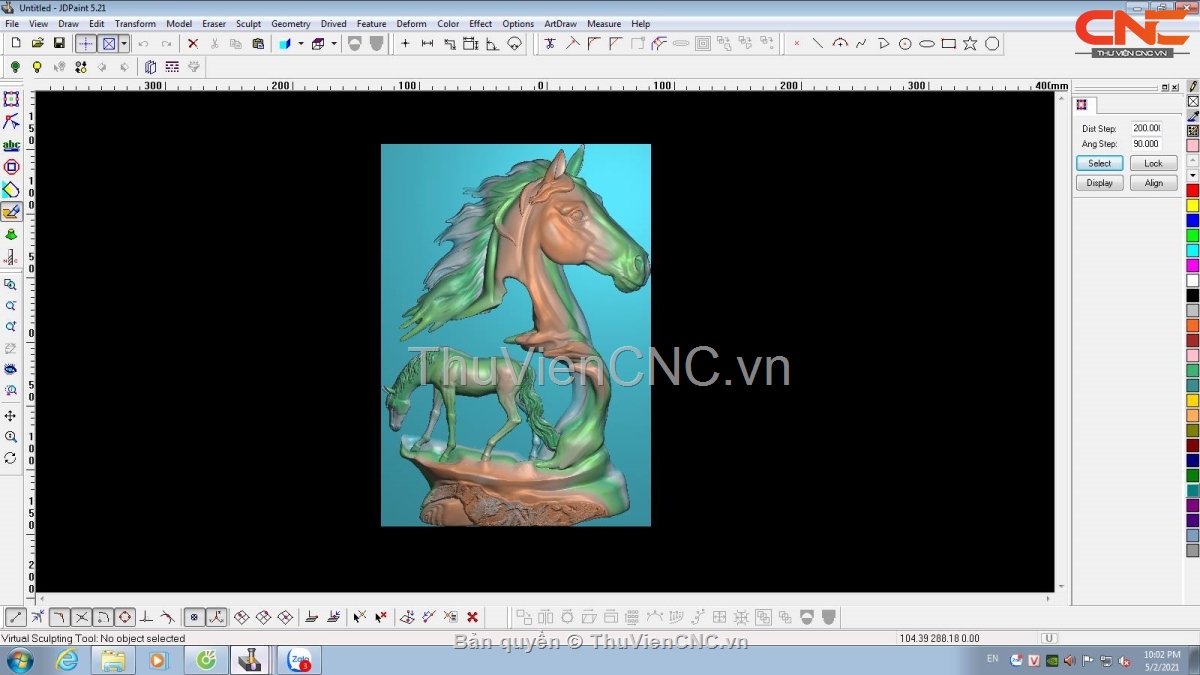Viewport: 1200px width, 675px height.
Task: Click the Align button
Action: point(1153,183)
